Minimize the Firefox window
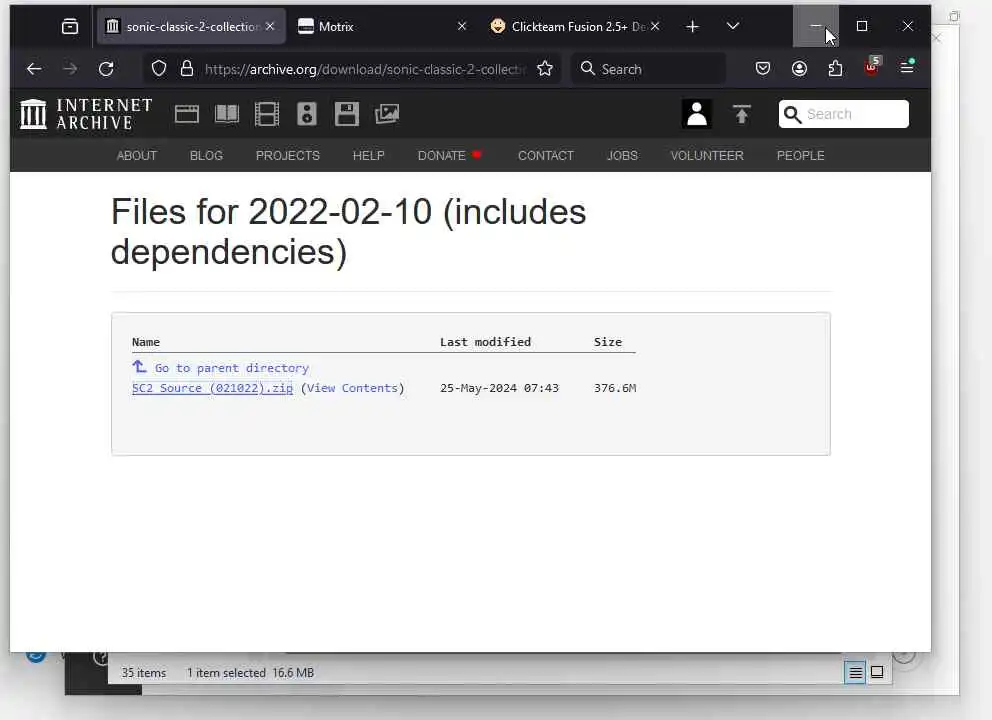Screen dimensions: 992x720 tap(815, 26)
